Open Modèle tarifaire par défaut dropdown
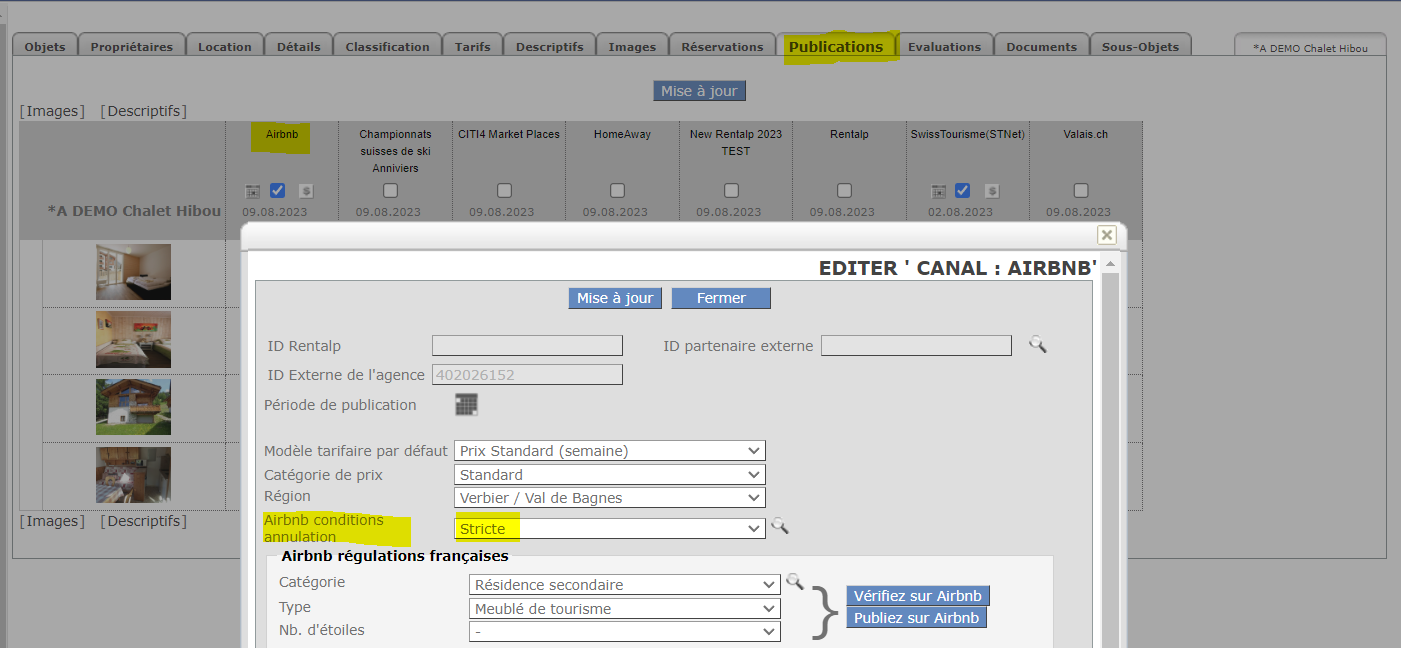 (609, 451)
